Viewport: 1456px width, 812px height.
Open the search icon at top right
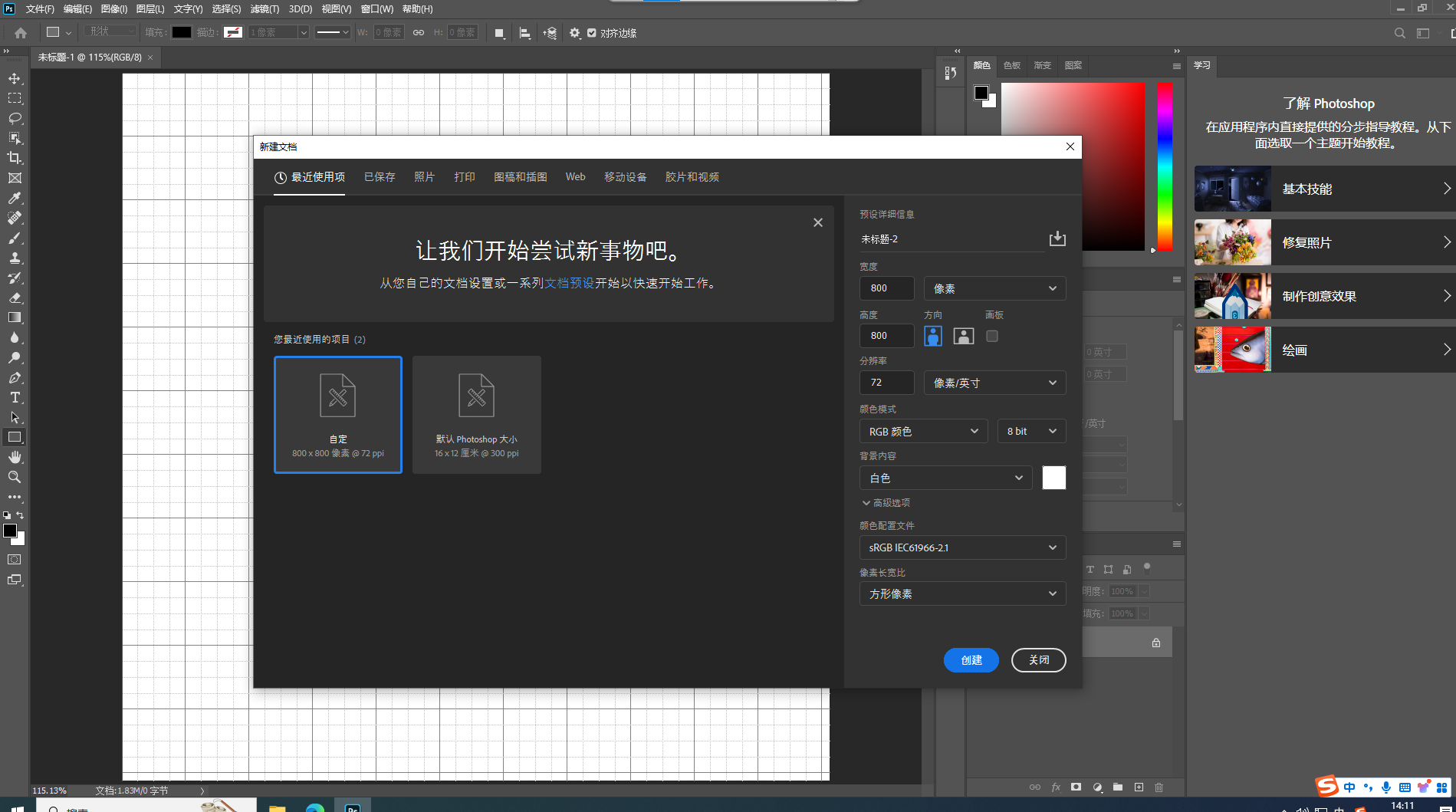[1399, 33]
